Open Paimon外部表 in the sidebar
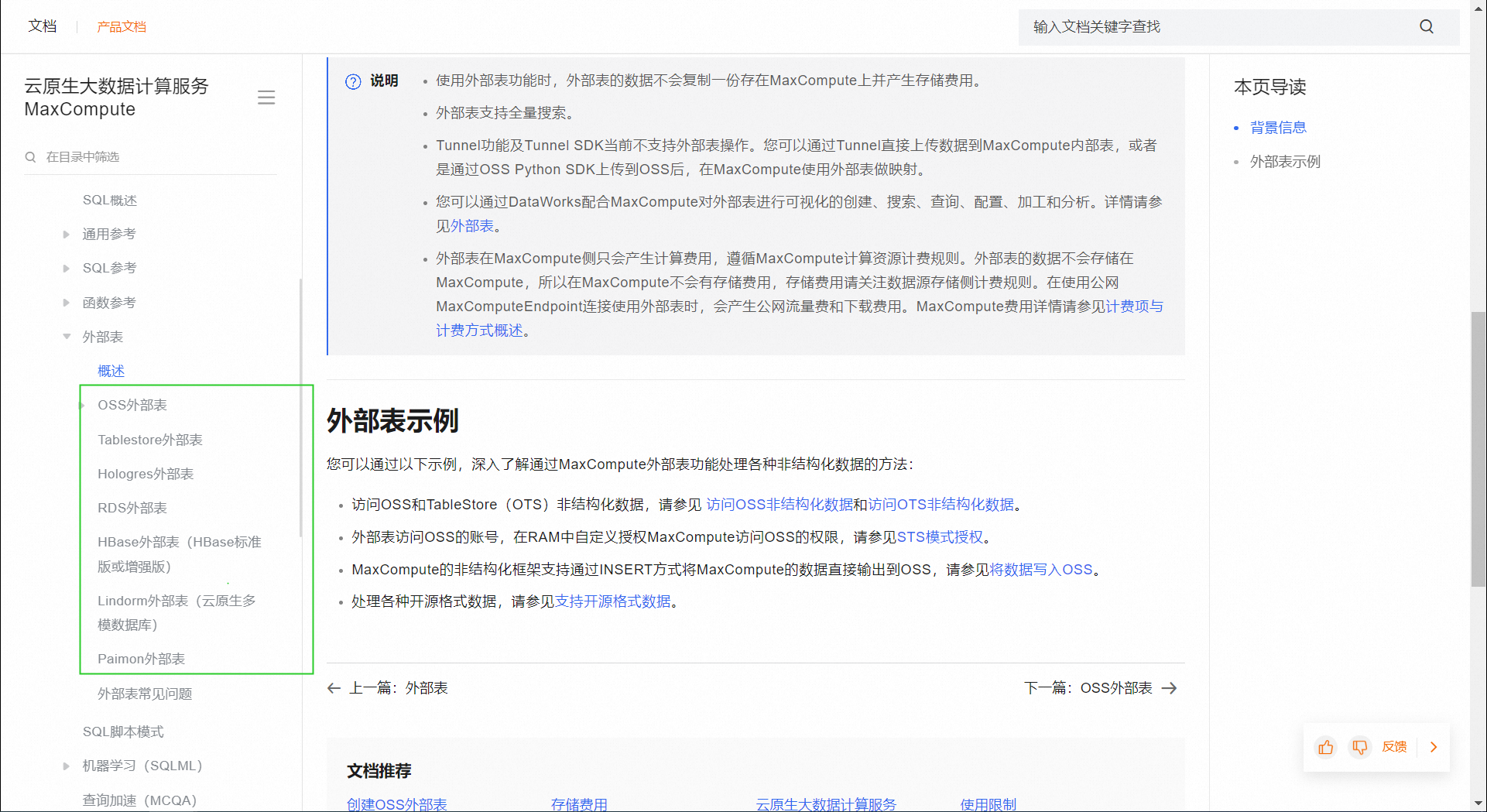The width and height of the screenshot is (1487, 812). [x=141, y=659]
